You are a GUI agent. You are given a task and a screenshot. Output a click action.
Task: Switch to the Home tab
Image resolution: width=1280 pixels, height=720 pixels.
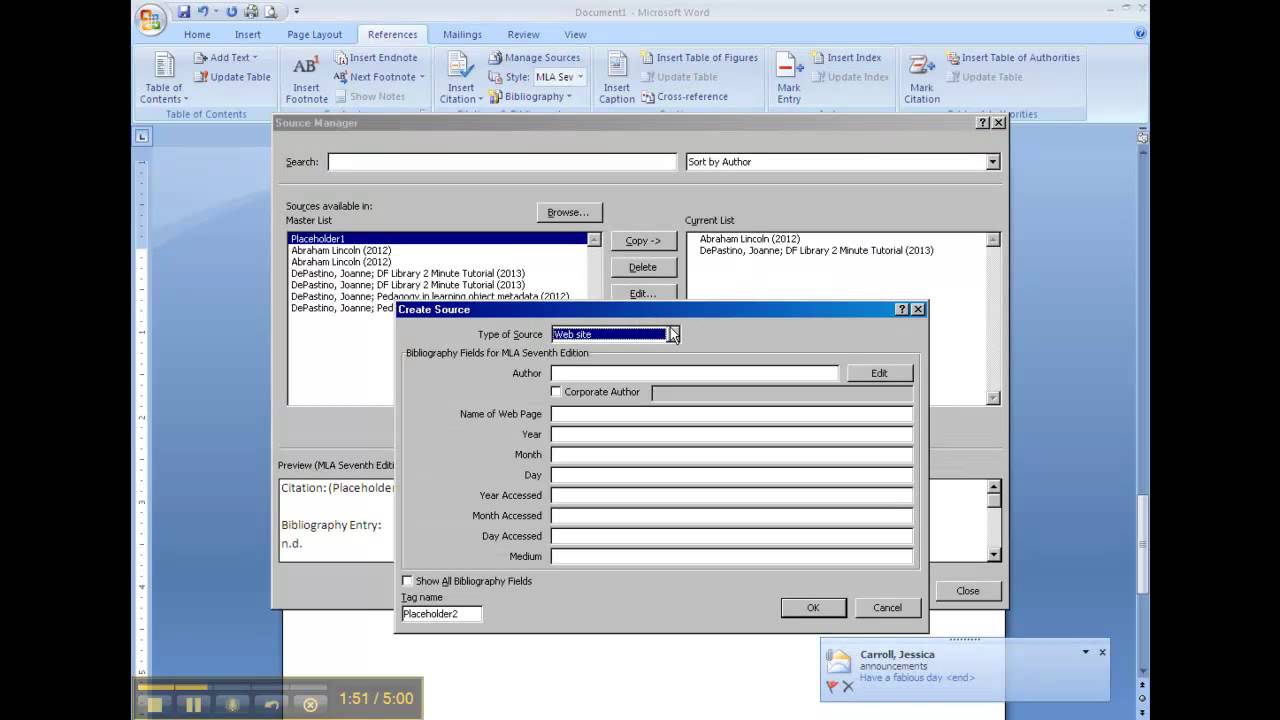[197, 35]
